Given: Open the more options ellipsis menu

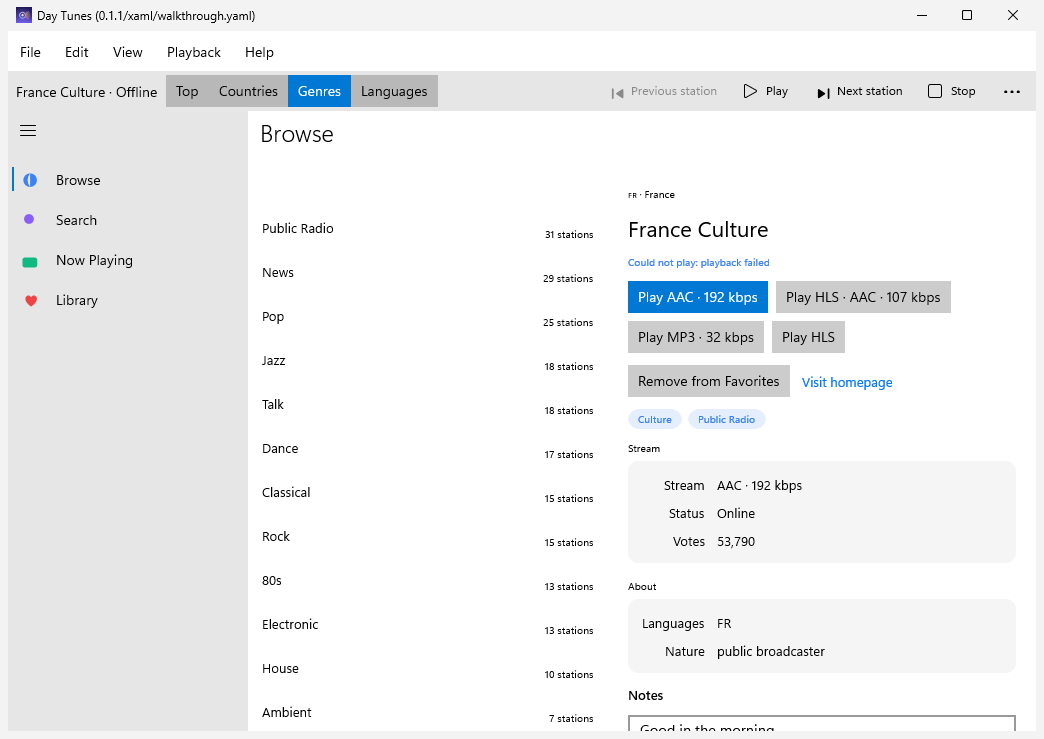Looking at the screenshot, I should (1011, 91).
